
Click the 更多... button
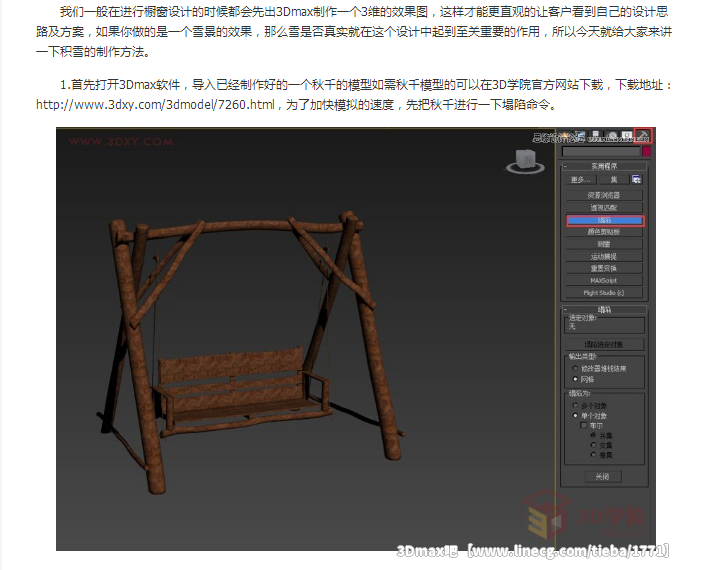(581, 179)
